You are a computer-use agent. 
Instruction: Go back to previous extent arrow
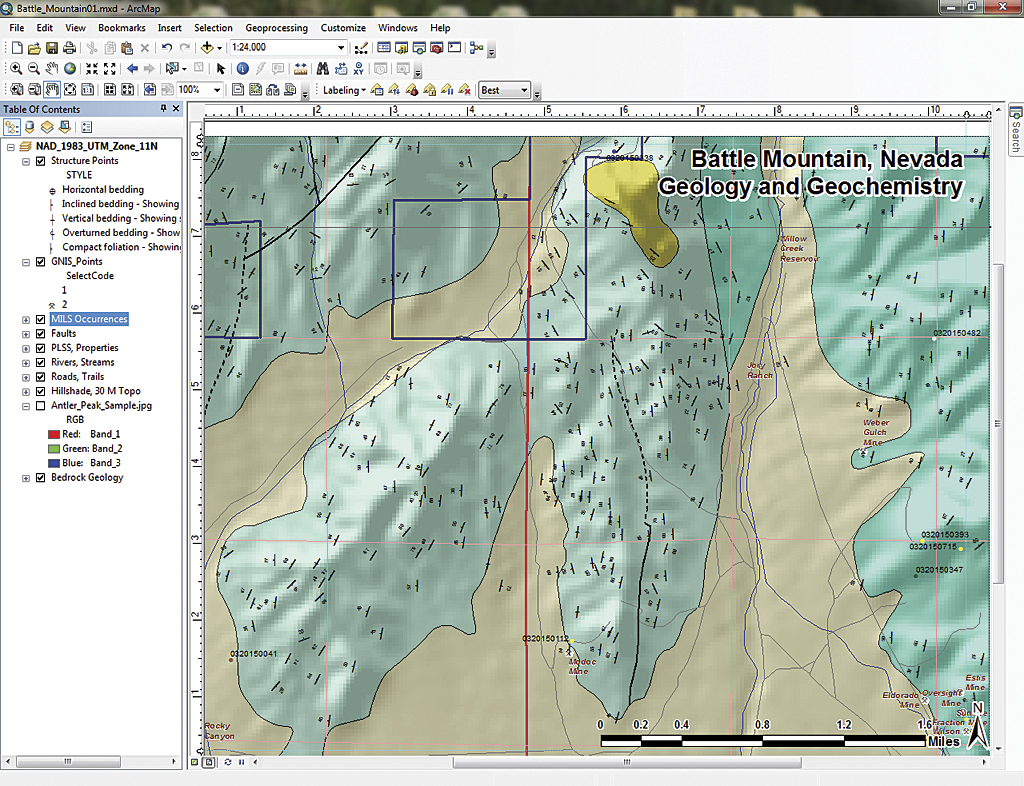coord(132,69)
